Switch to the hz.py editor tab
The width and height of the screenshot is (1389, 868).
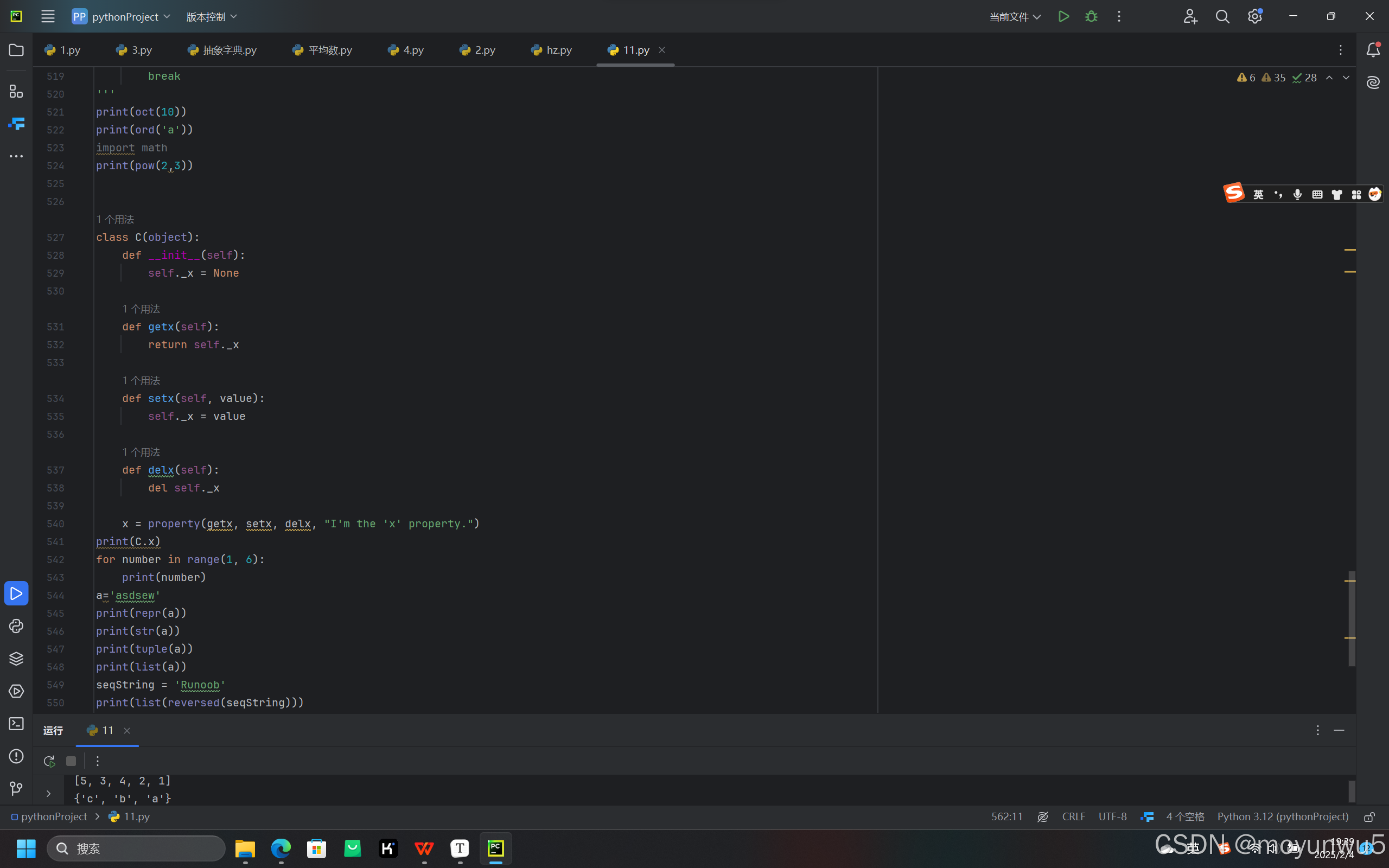coord(552,50)
